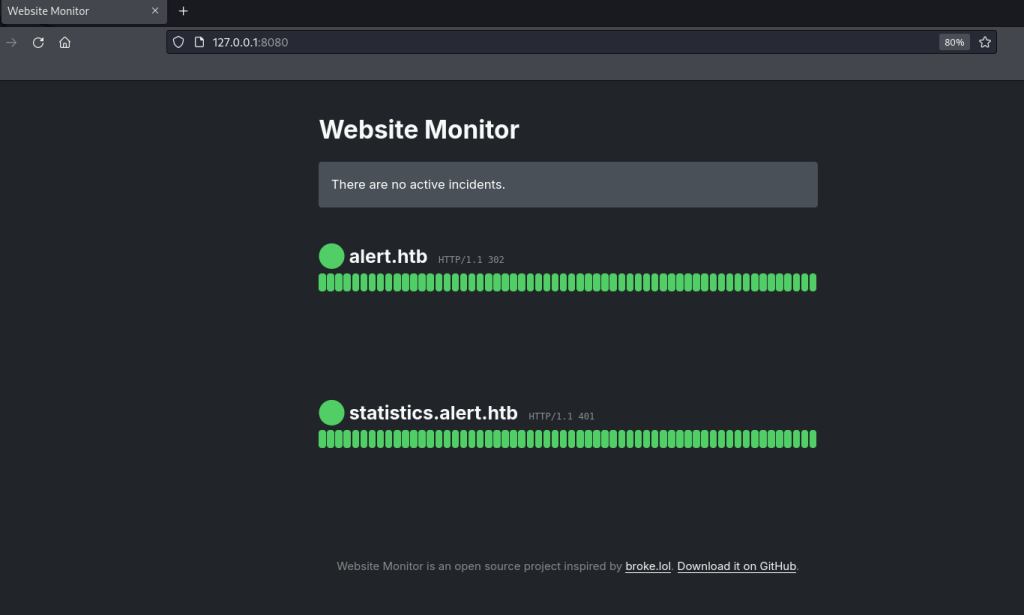Open a new tab with plus button
The image size is (1024, 615).
[x=183, y=11]
